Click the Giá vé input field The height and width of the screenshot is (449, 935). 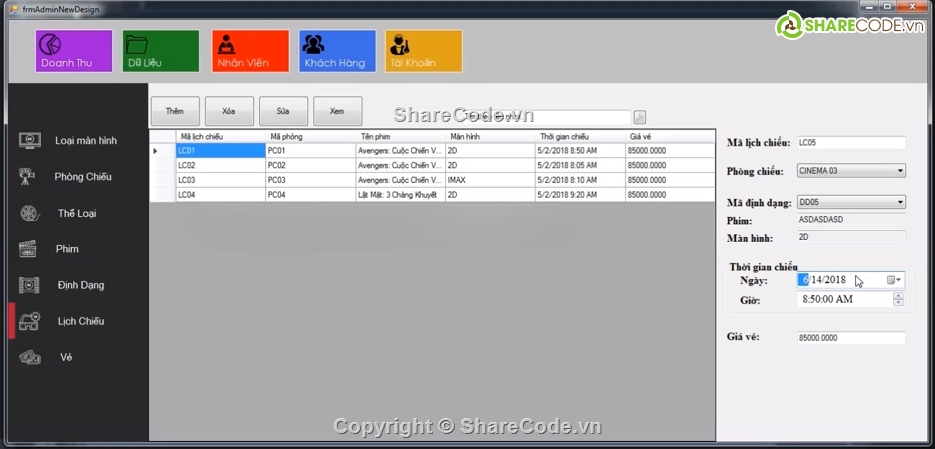pyautogui.click(x=851, y=337)
